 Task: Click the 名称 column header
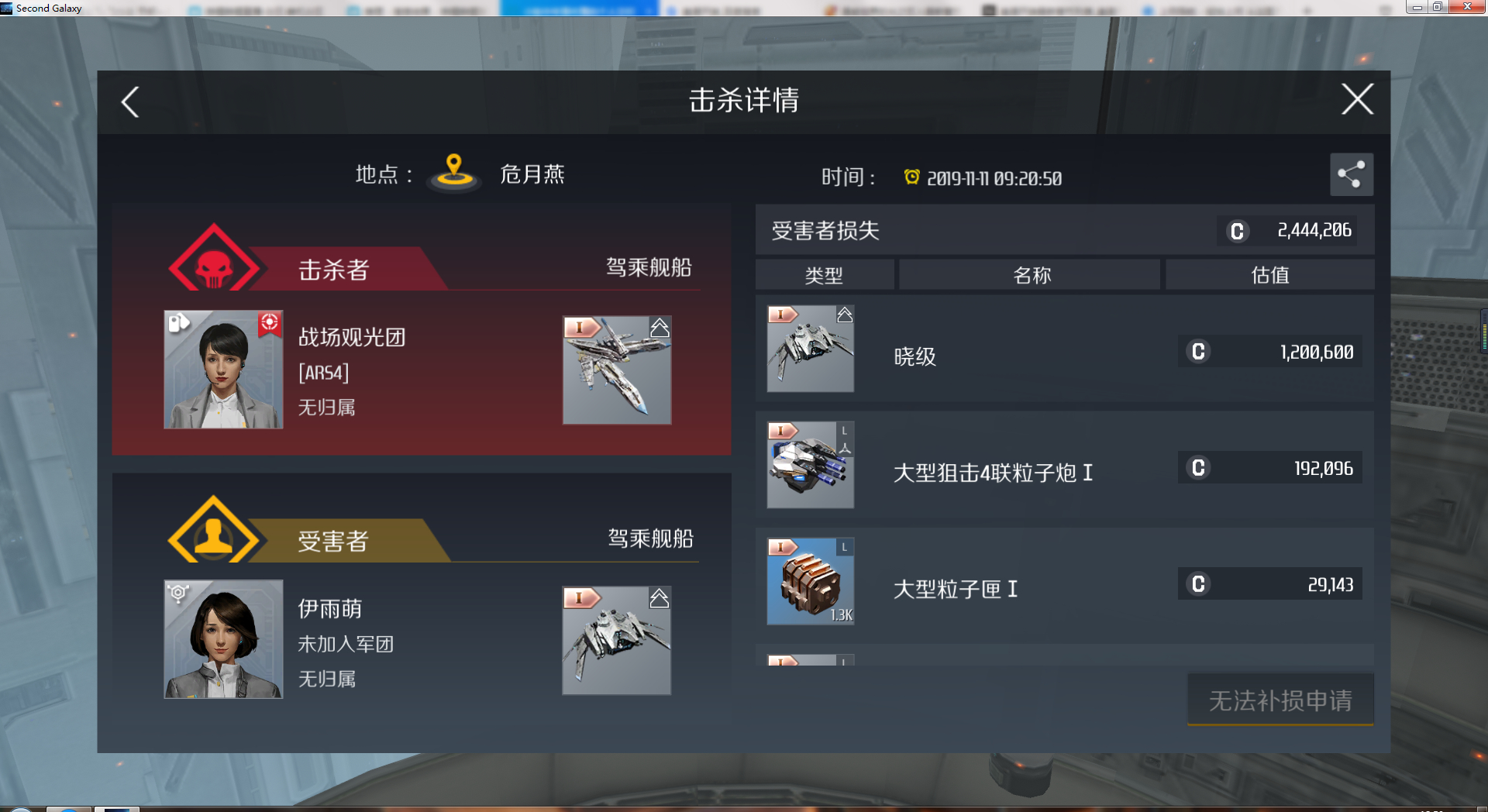pyautogui.click(x=1030, y=275)
